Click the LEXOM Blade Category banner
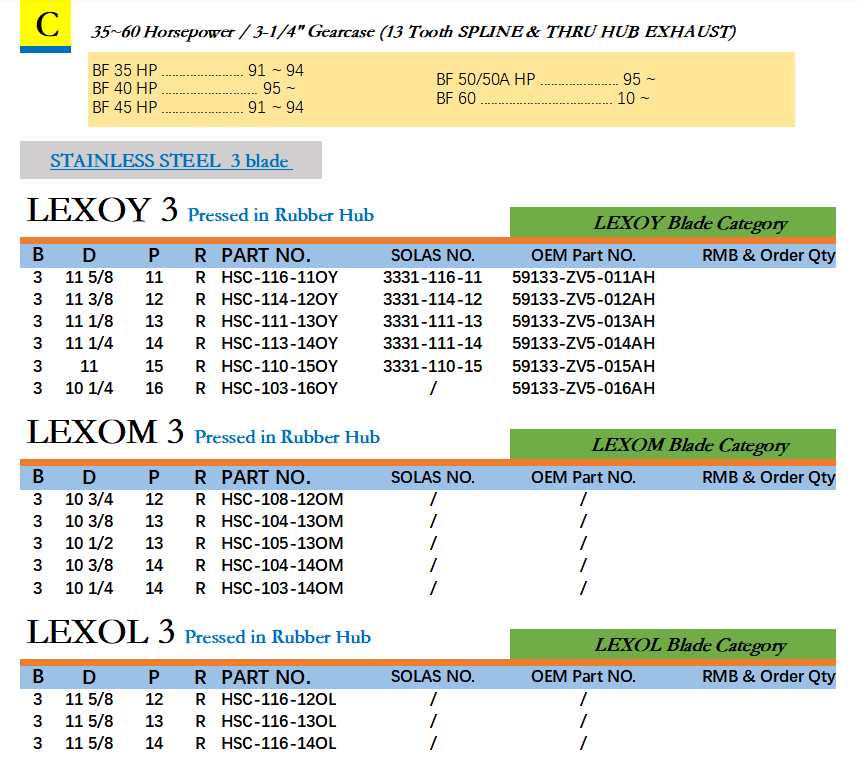This screenshot has width=858, height=762. click(x=673, y=444)
